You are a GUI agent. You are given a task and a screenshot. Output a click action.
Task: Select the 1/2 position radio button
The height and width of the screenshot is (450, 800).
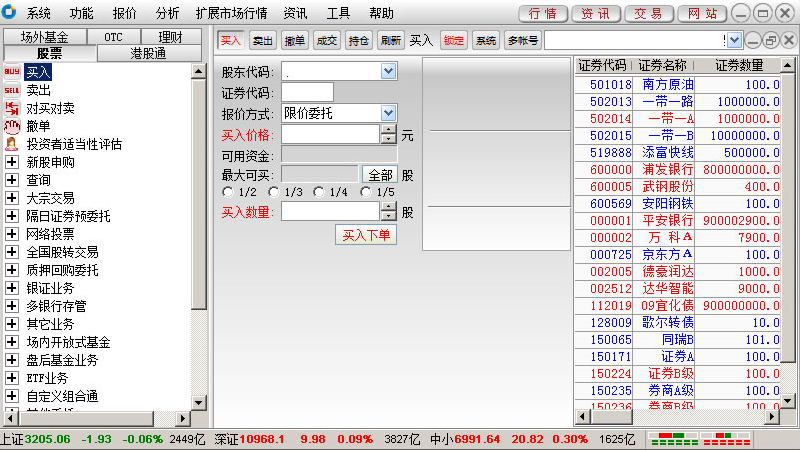click(x=228, y=192)
